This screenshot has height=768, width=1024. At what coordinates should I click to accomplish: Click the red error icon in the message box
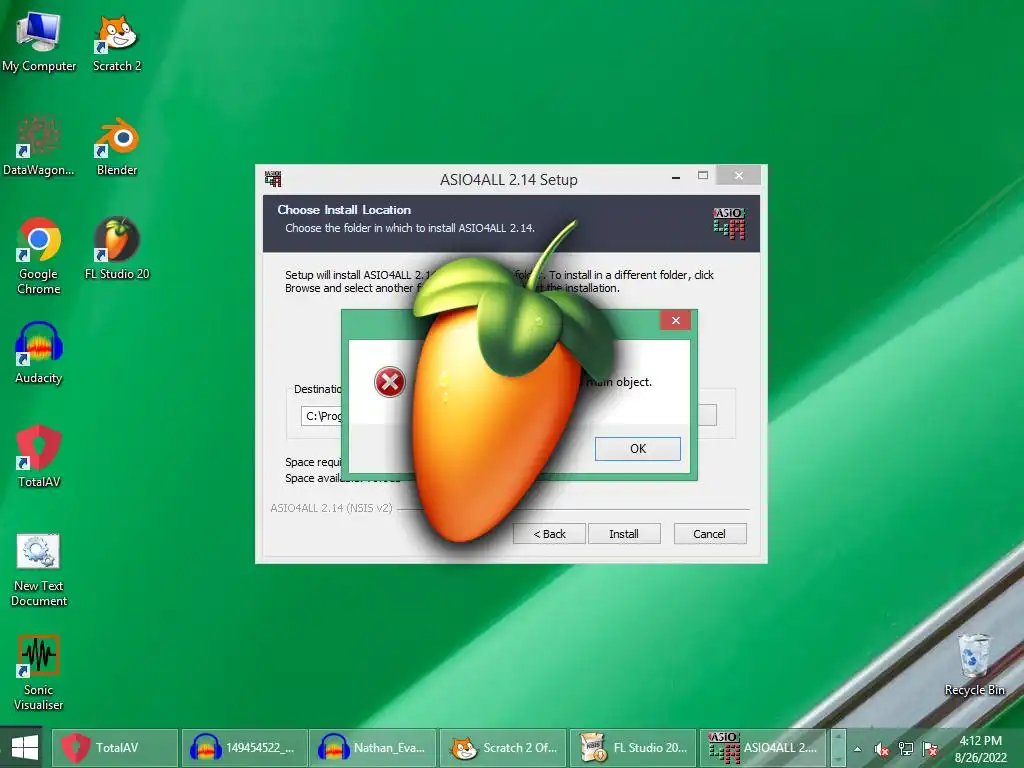coord(389,382)
